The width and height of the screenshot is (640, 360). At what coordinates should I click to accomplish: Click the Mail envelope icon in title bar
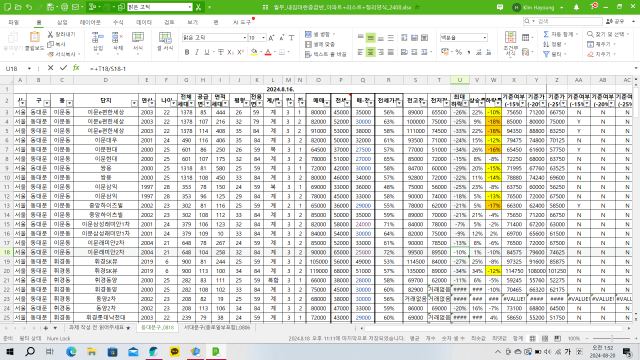(x=76, y=7)
